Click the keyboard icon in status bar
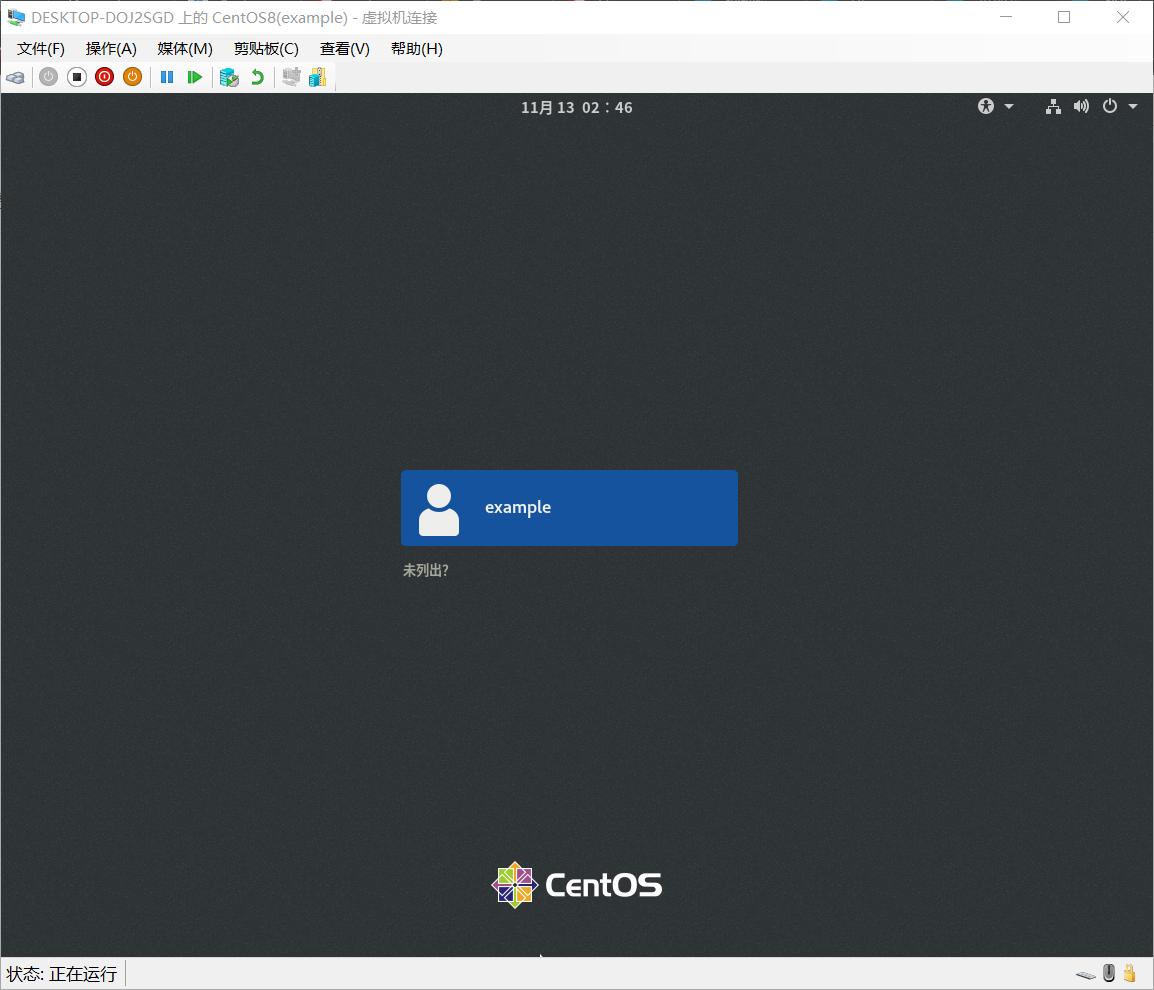The image size is (1154, 990). click(x=1086, y=975)
